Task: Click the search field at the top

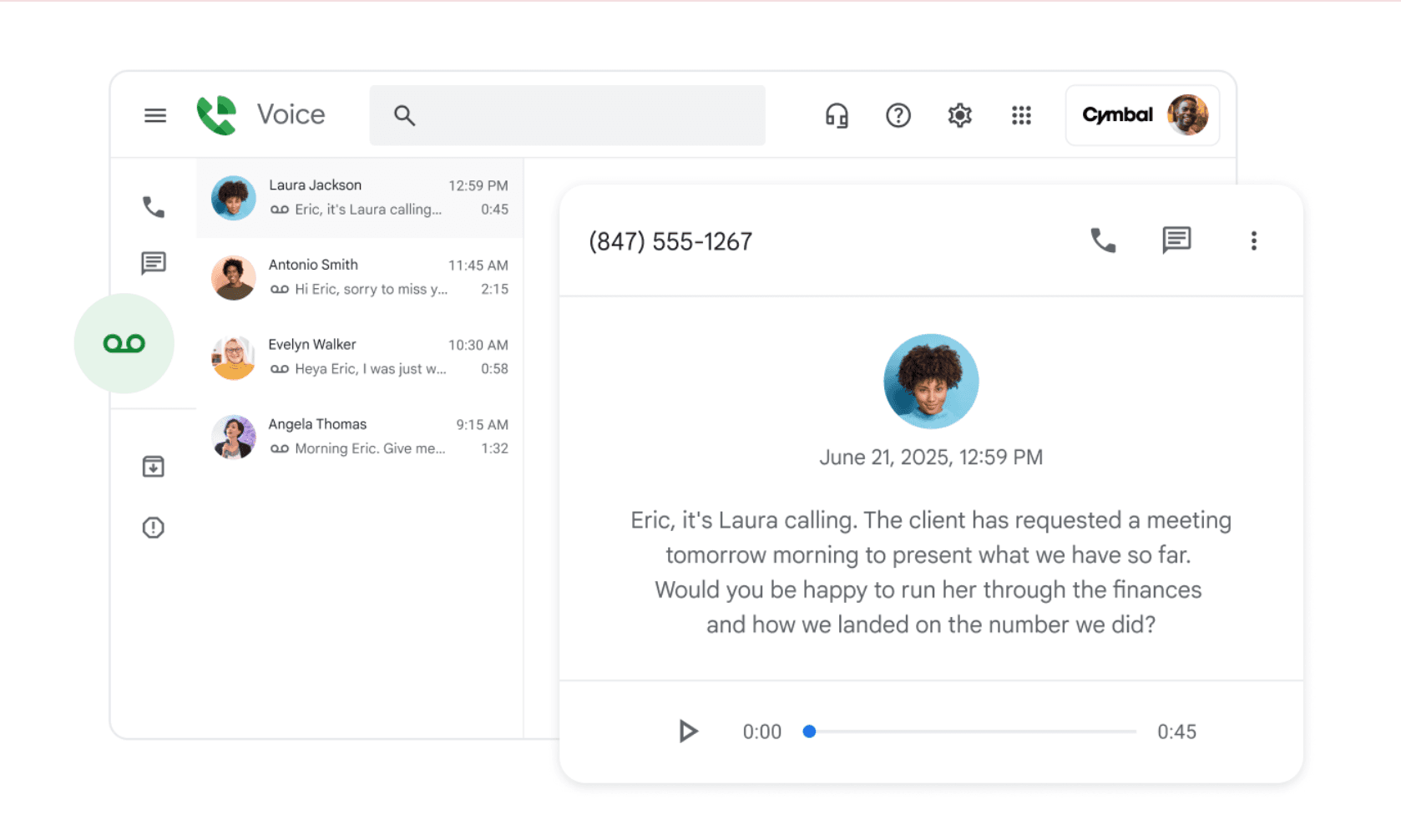Action: coord(568,115)
